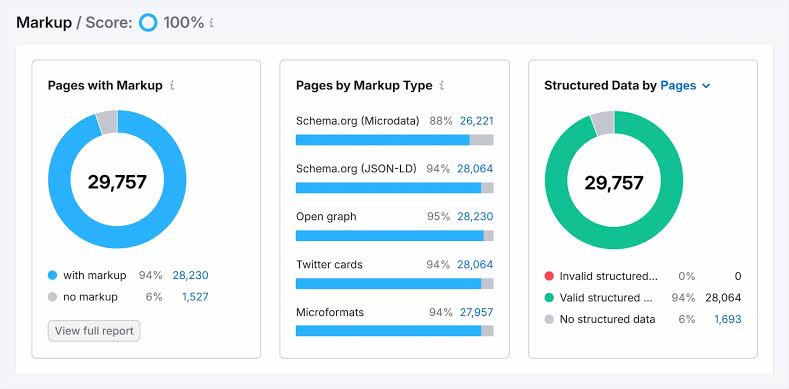Click the 'Pages with Markup' card title
The image size is (789, 389).
click(x=105, y=86)
